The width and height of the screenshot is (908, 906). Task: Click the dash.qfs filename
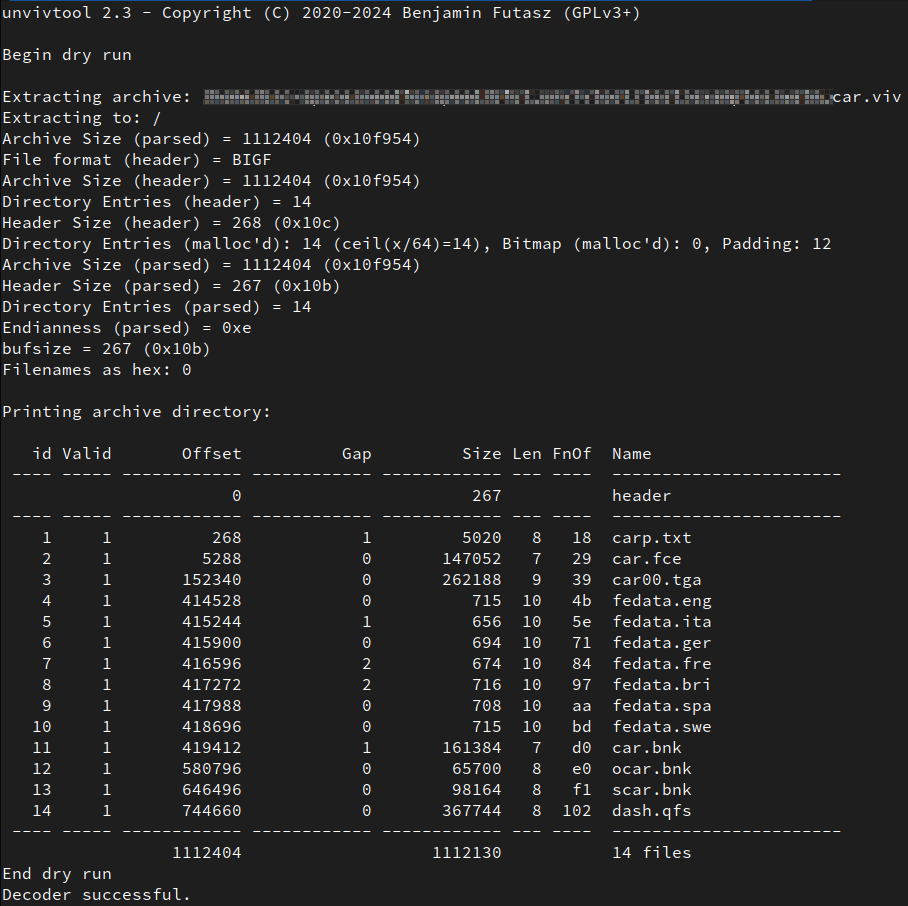click(x=651, y=810)
